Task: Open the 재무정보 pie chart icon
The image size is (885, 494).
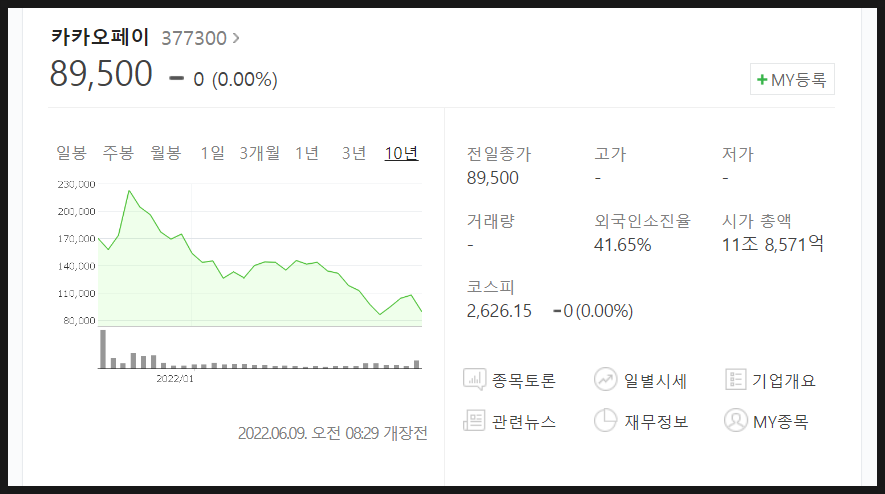Action: click(605, 421)
